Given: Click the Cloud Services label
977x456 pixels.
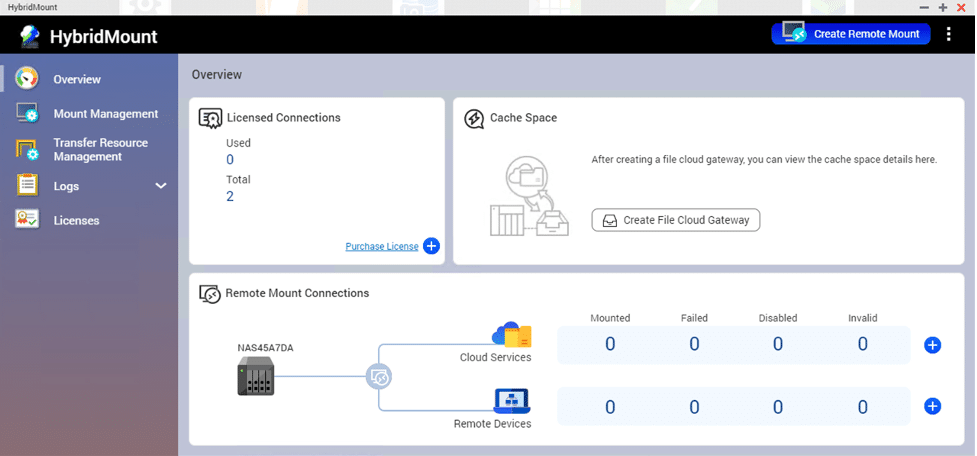Looking at the screenshot, I should pos(495,358).
